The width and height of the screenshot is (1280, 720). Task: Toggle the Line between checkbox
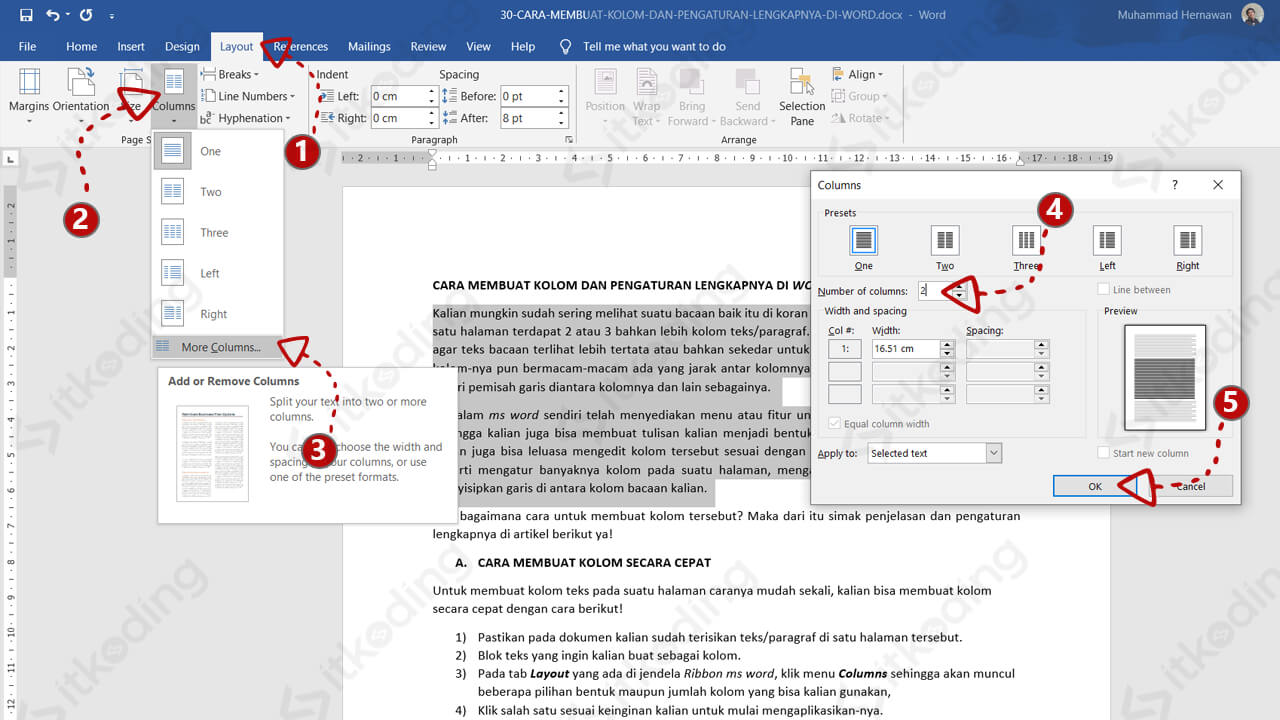tap(1133, 290)
